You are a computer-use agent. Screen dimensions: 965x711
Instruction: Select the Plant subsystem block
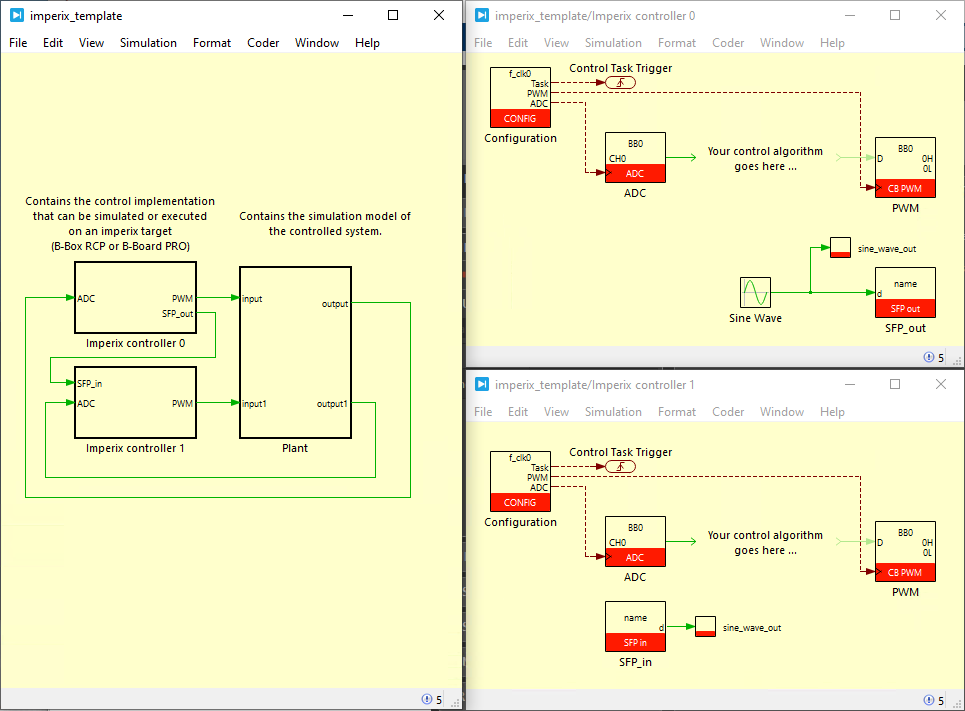click(x=295, y=352)
